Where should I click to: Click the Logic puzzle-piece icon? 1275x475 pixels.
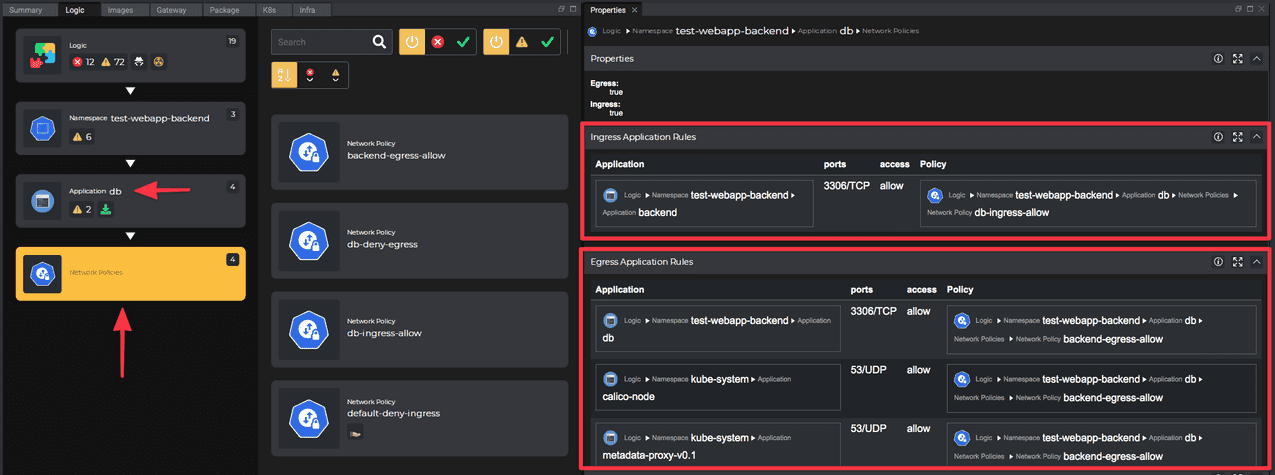[x=42, y=56]
